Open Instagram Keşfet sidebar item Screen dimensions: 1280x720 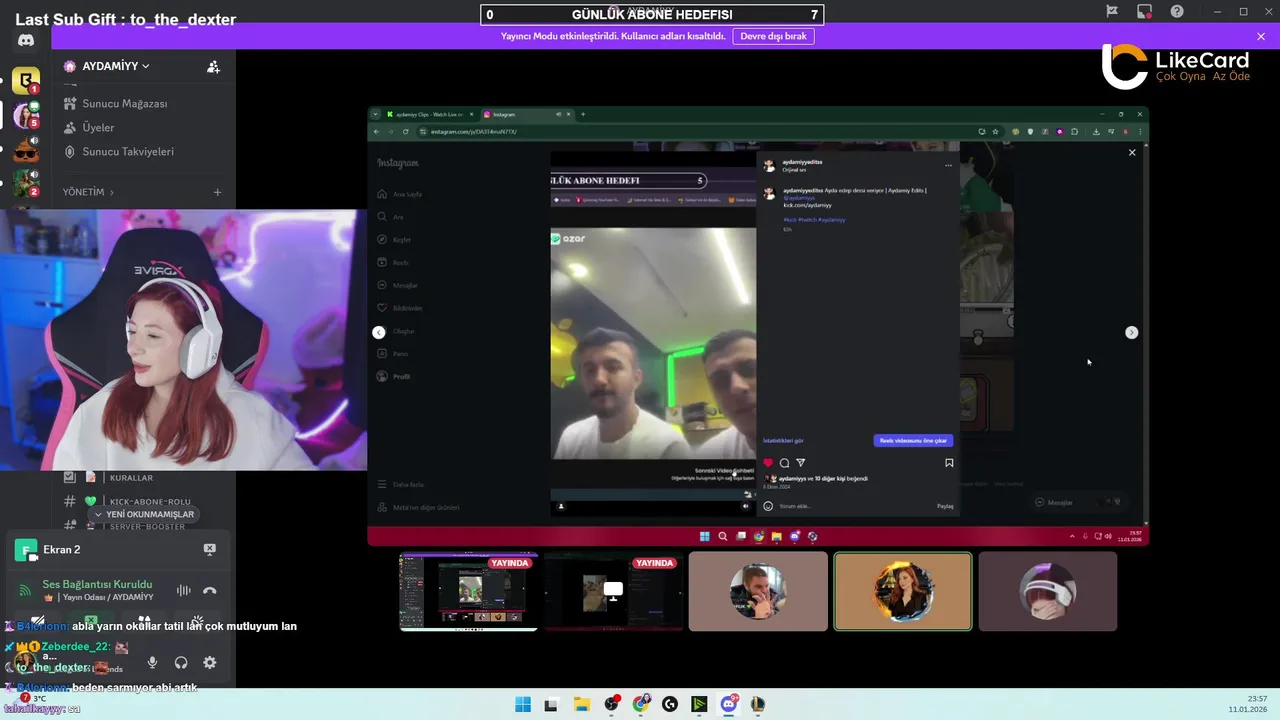pyautogui.click(x=395, y=240)
